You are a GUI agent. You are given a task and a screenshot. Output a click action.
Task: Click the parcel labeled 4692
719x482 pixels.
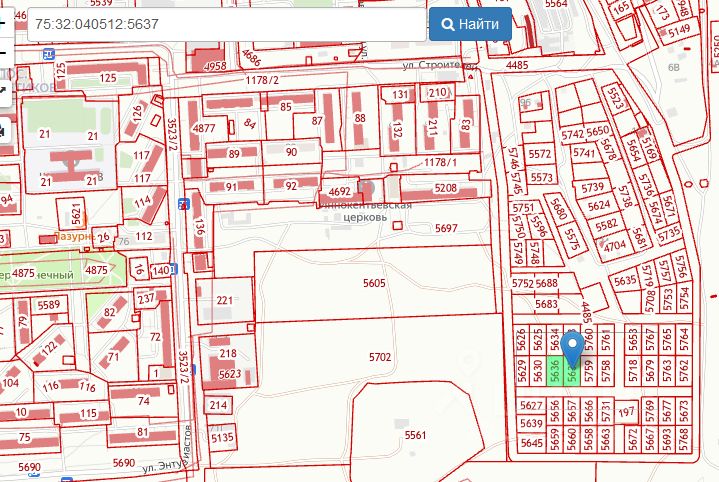pyautogui.click(x=339, y=191)
